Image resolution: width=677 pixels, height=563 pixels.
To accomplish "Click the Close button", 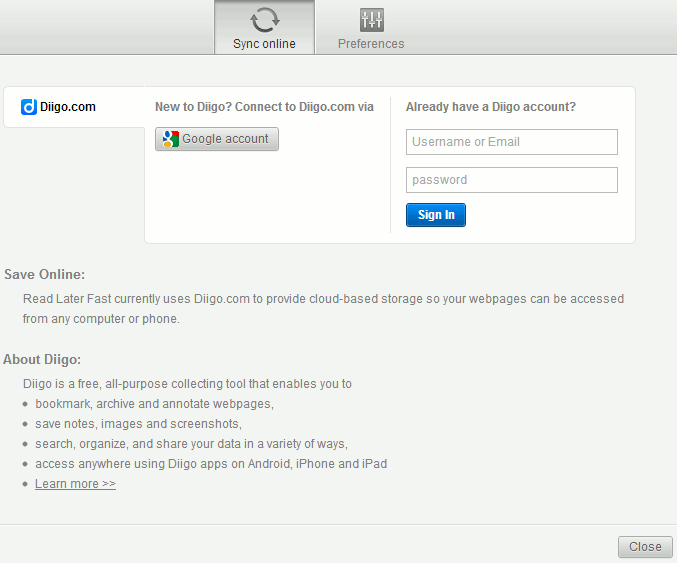I will [x=645, y=547].
